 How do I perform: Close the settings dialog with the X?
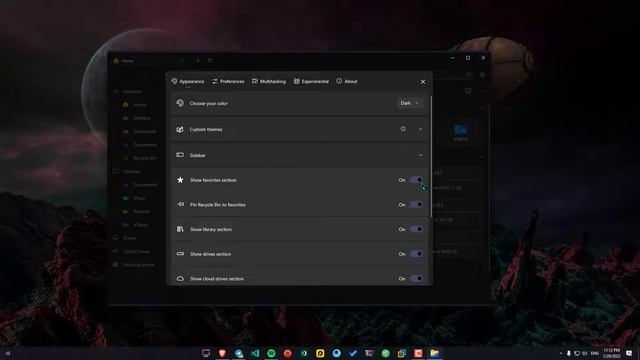click(423, 82)
